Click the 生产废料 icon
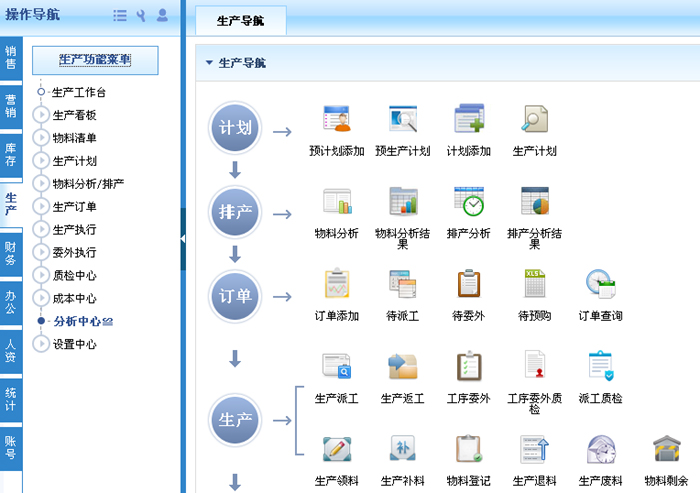 (600, 449)
